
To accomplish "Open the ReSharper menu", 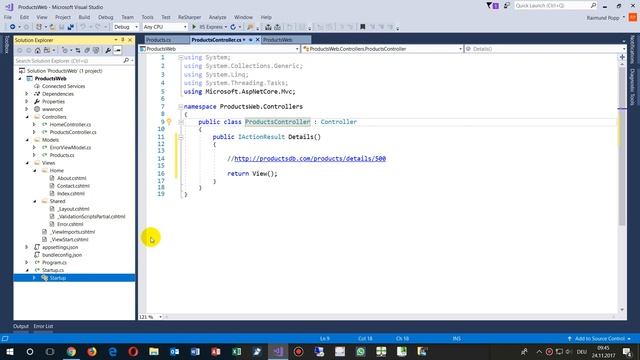I will tap(189, 17).
